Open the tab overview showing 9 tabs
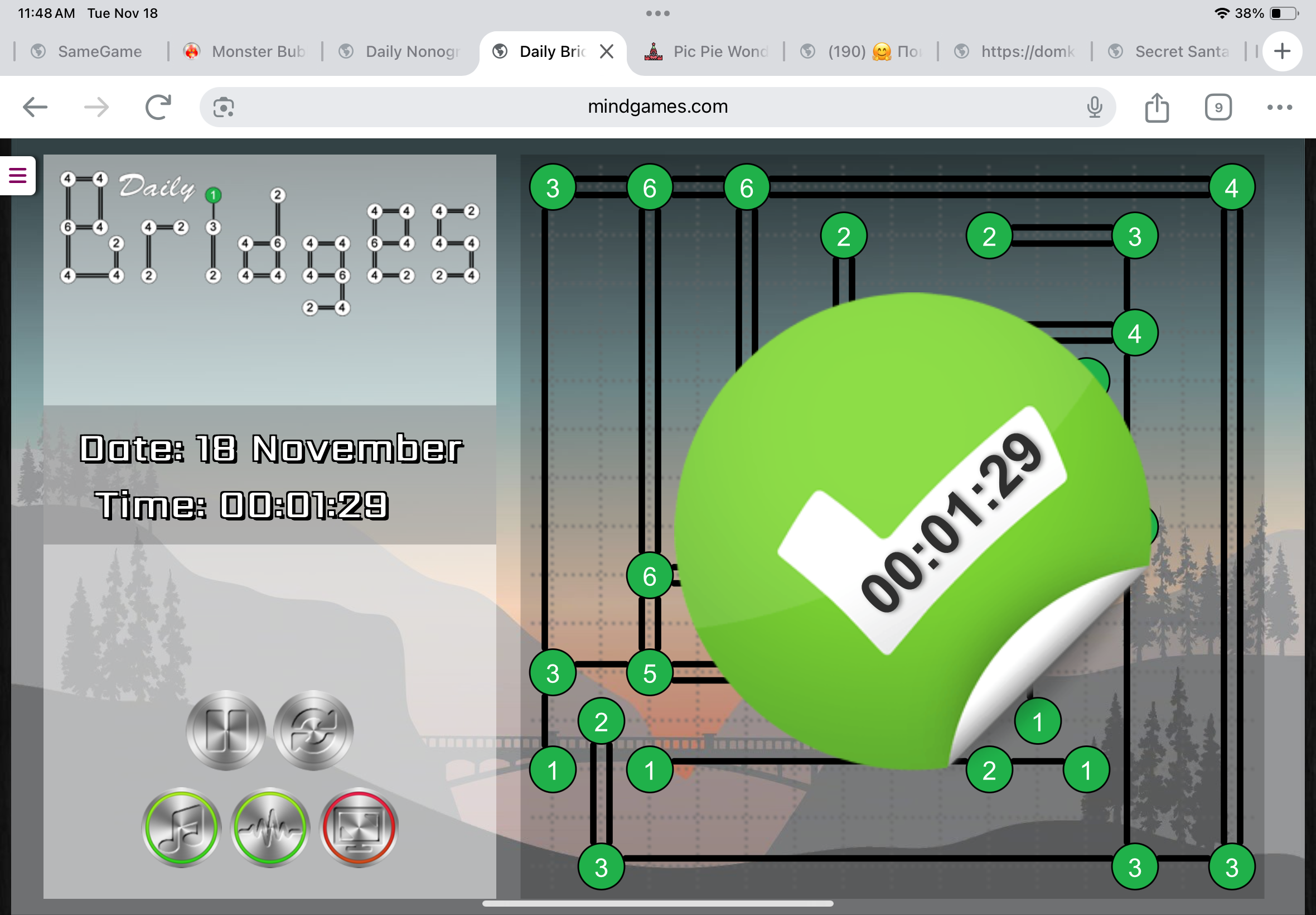The height and width of the screenshot is (915, 1316). pos(1218,107)
